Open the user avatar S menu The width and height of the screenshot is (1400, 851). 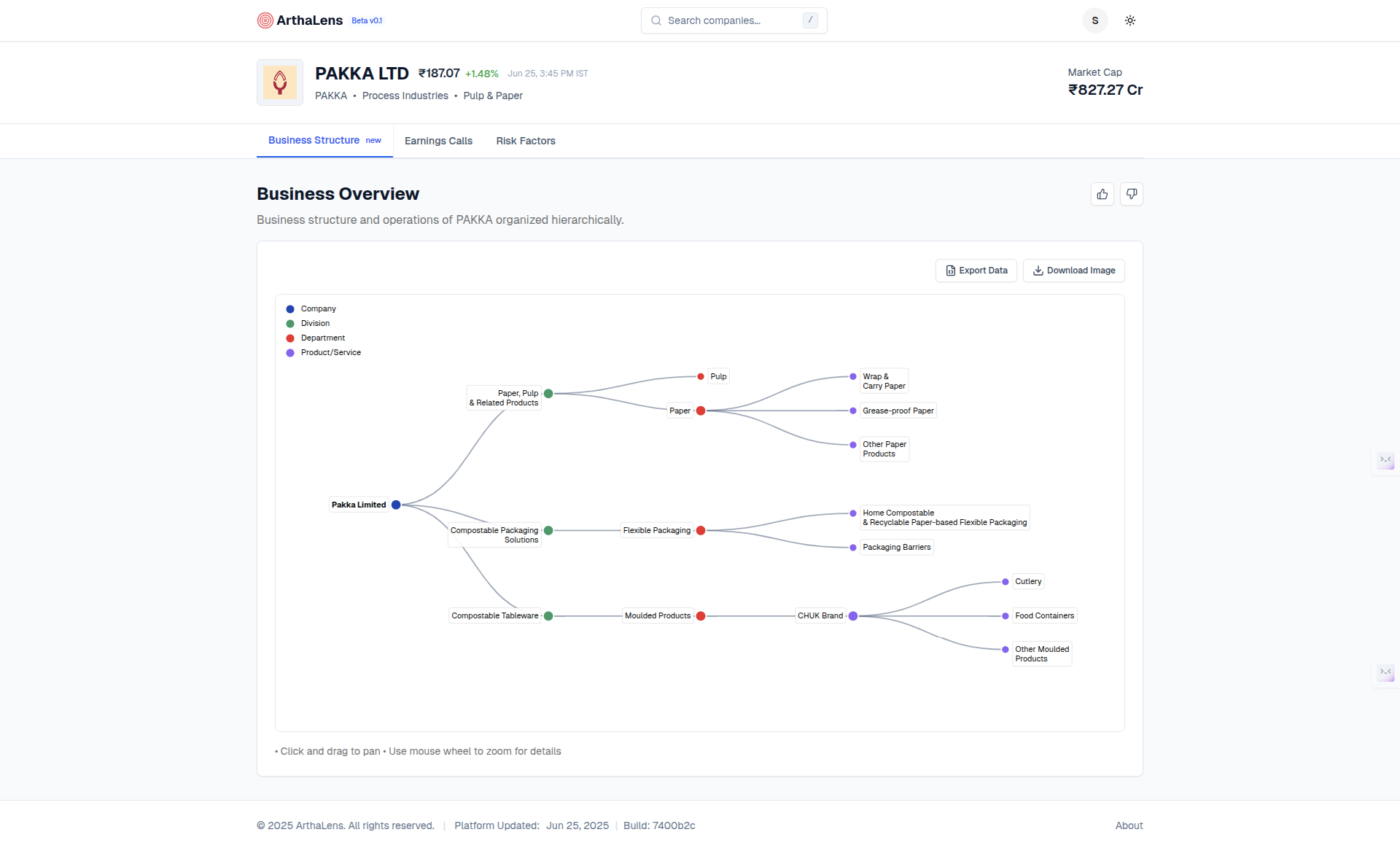pyautogui.click(x=1095, y=20)
